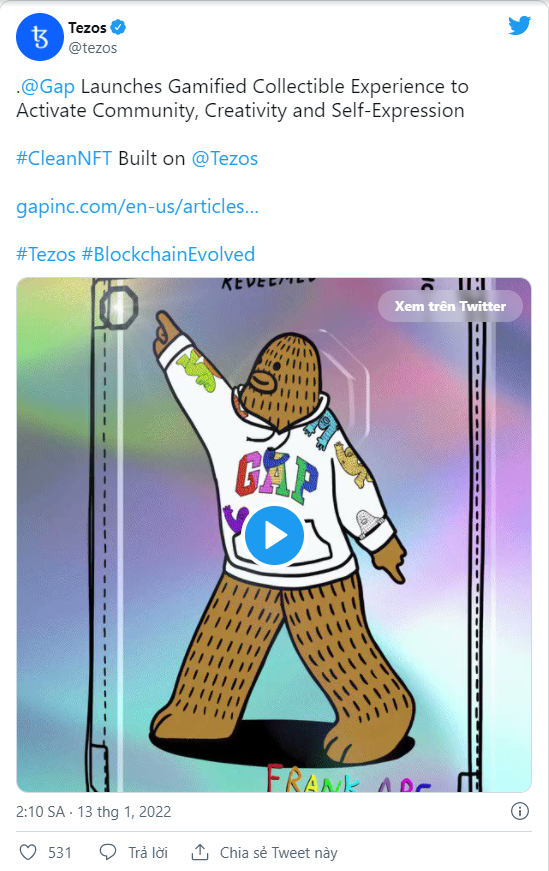Screen dimensions: 549x871
Task: Open the #CleanNFT hashtag
Action: pyautogui.click(x=64, y=158)
